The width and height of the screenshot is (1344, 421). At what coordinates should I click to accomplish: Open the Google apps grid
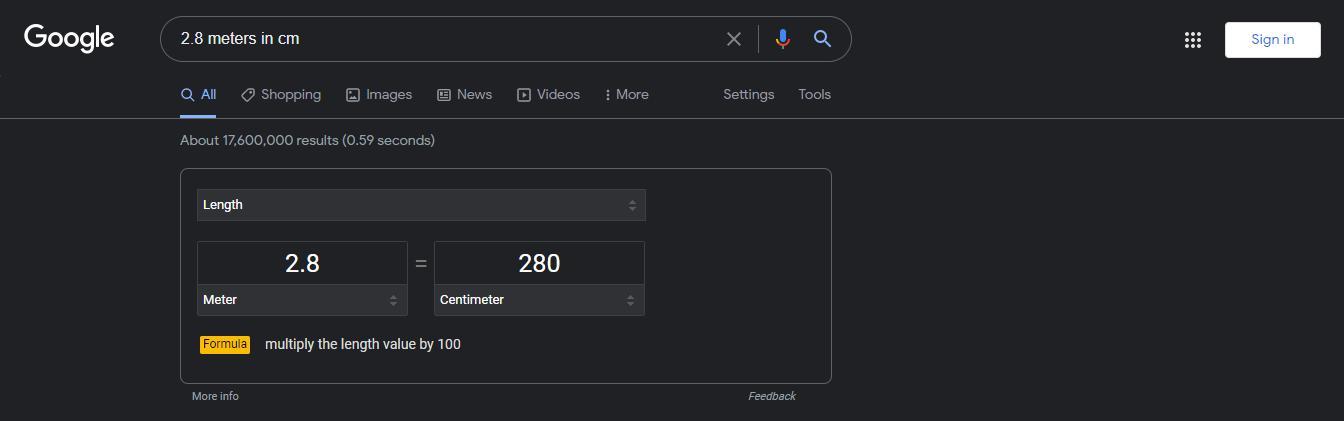1192,40
